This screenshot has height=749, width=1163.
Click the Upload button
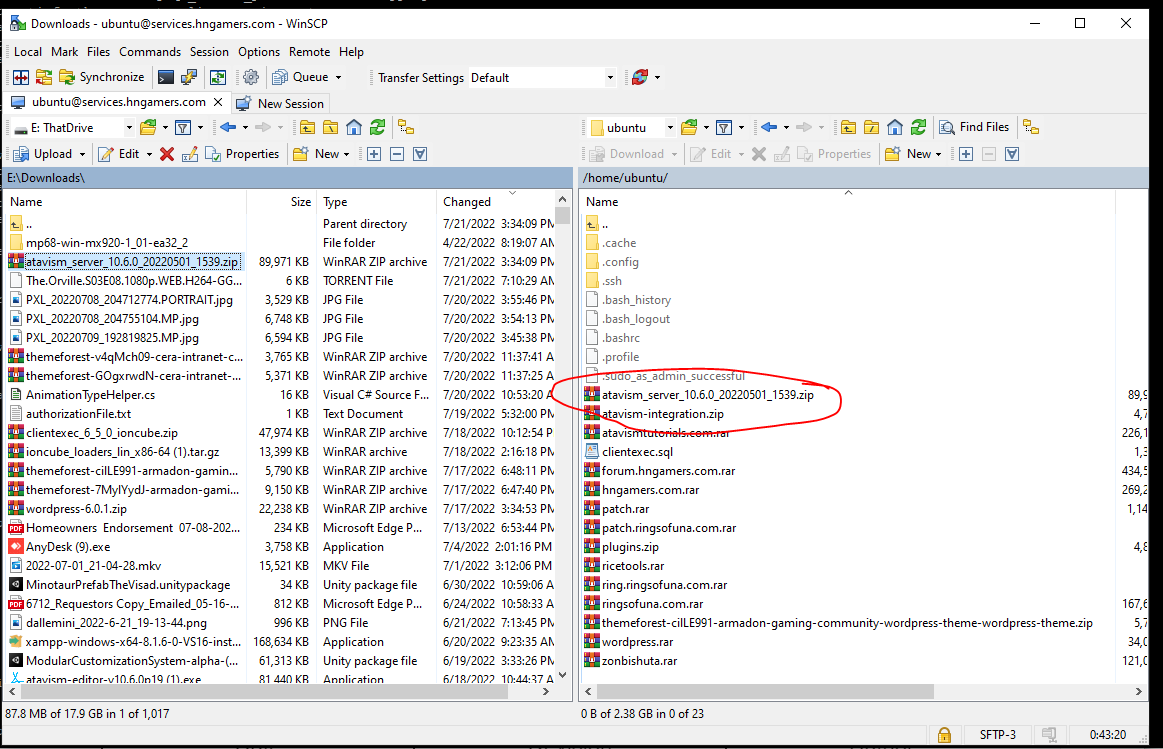tap(43, 154)
